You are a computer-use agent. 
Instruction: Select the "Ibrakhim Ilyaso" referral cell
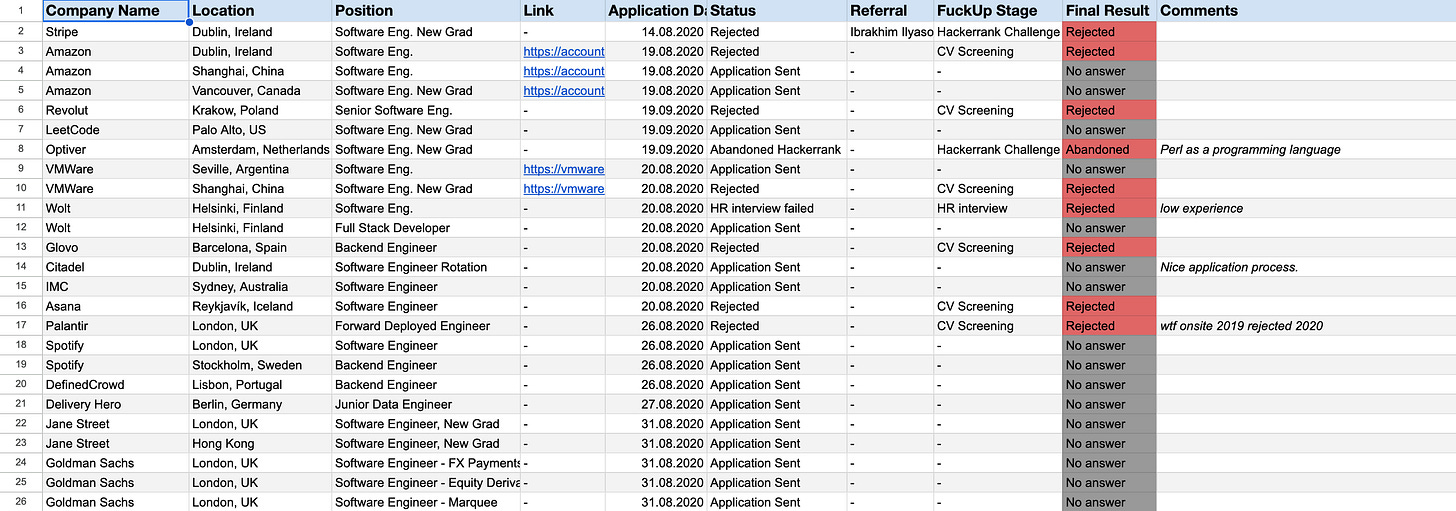(890, 32)
